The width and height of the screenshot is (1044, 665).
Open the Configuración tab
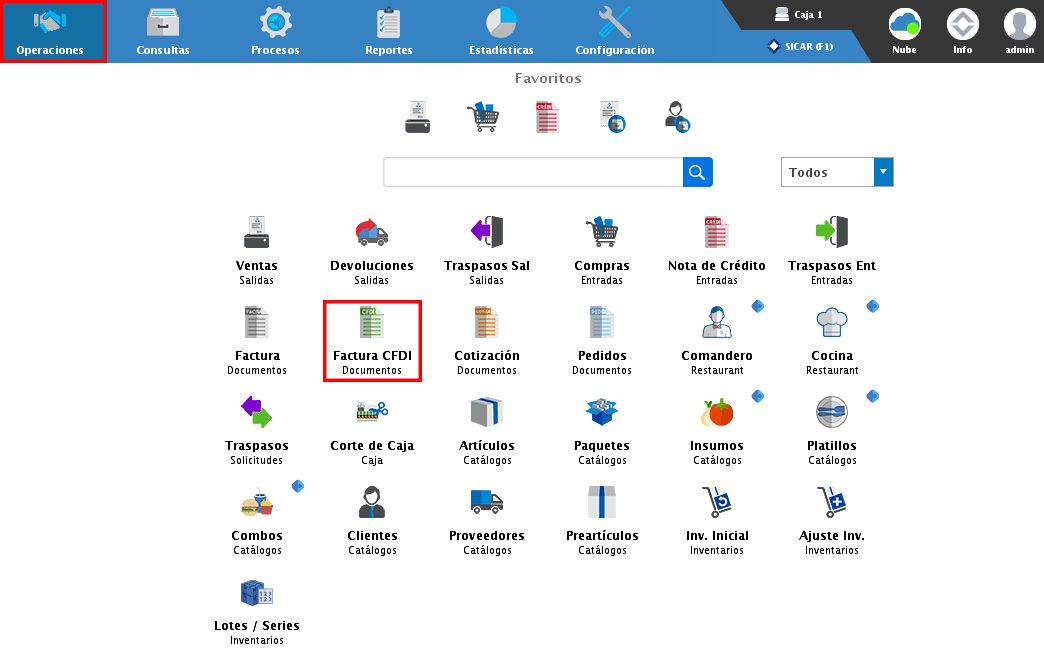coord(614,32)
